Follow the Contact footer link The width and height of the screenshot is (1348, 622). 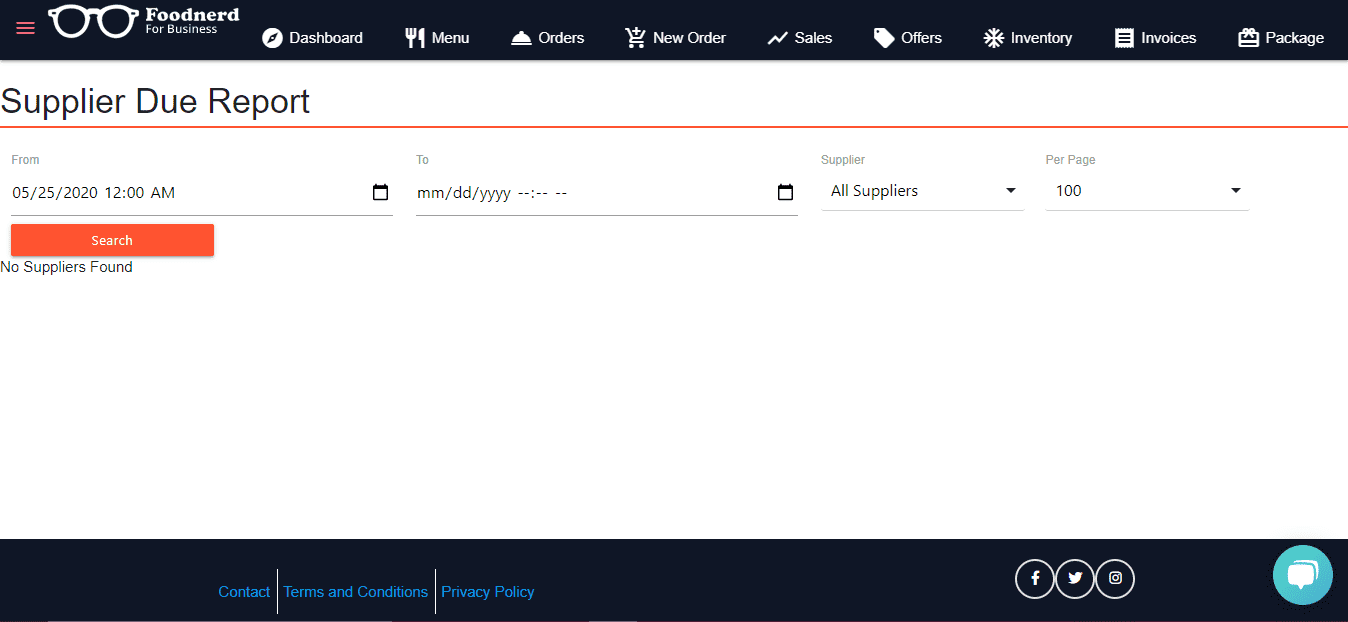pyautogui.click(x=244, y=592)
